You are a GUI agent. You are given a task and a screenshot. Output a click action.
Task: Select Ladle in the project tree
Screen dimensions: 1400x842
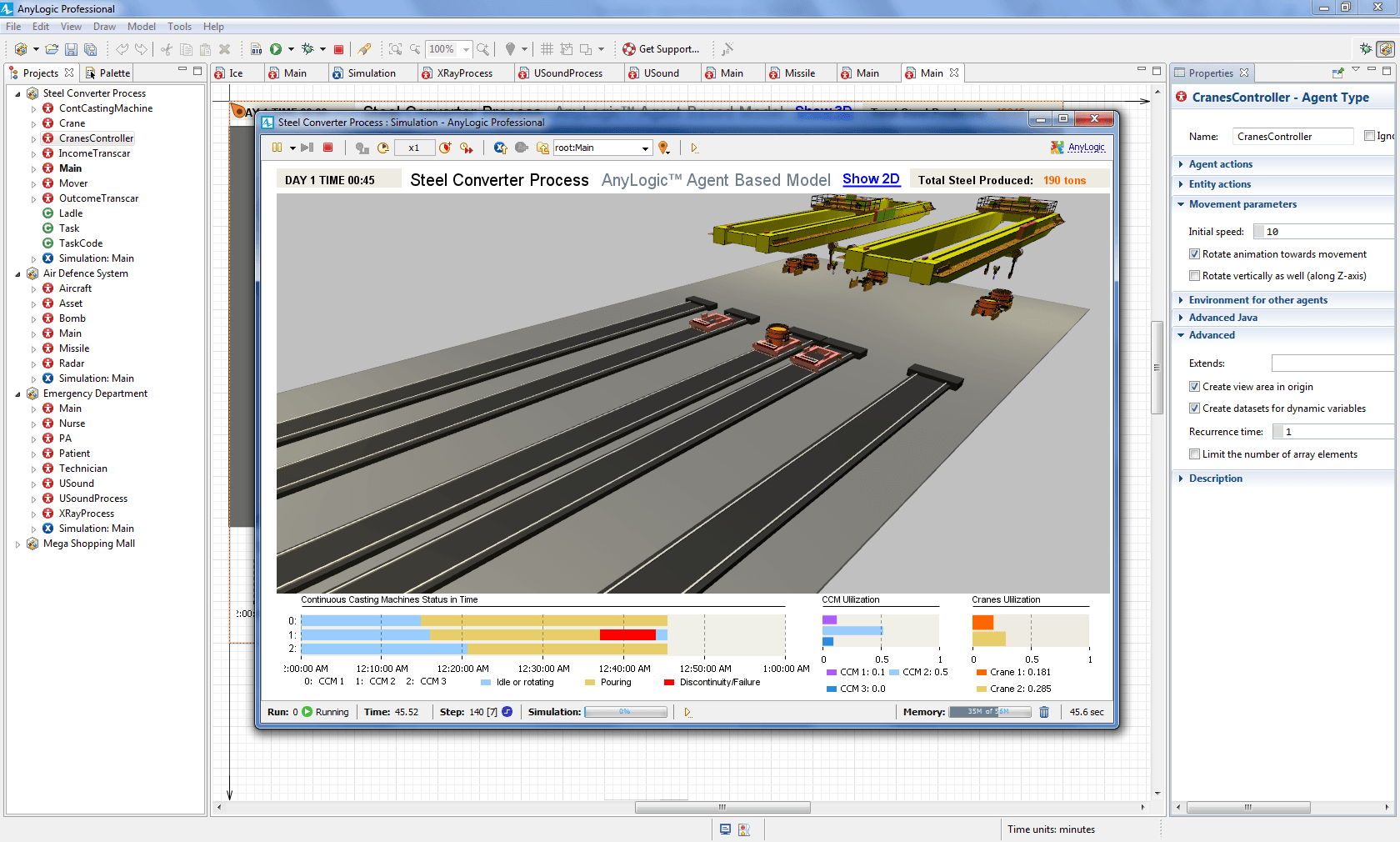(x=71, y=213)
